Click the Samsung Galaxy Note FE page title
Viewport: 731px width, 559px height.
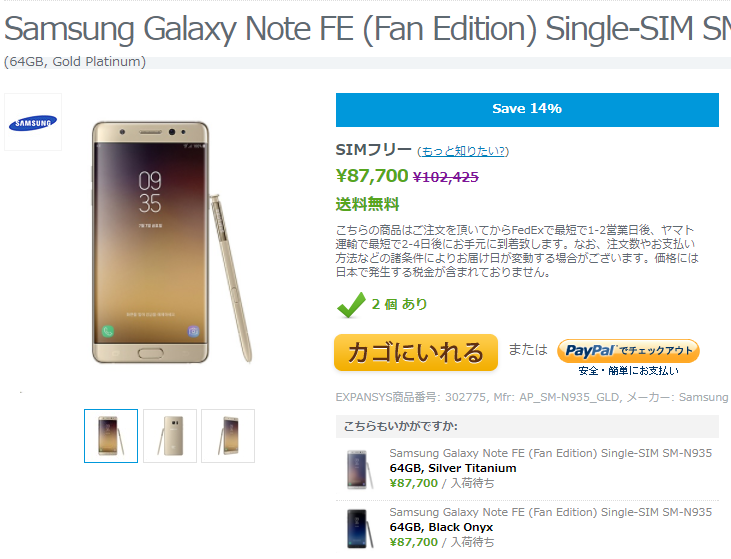pyautogui.click(x=367, y=29)
